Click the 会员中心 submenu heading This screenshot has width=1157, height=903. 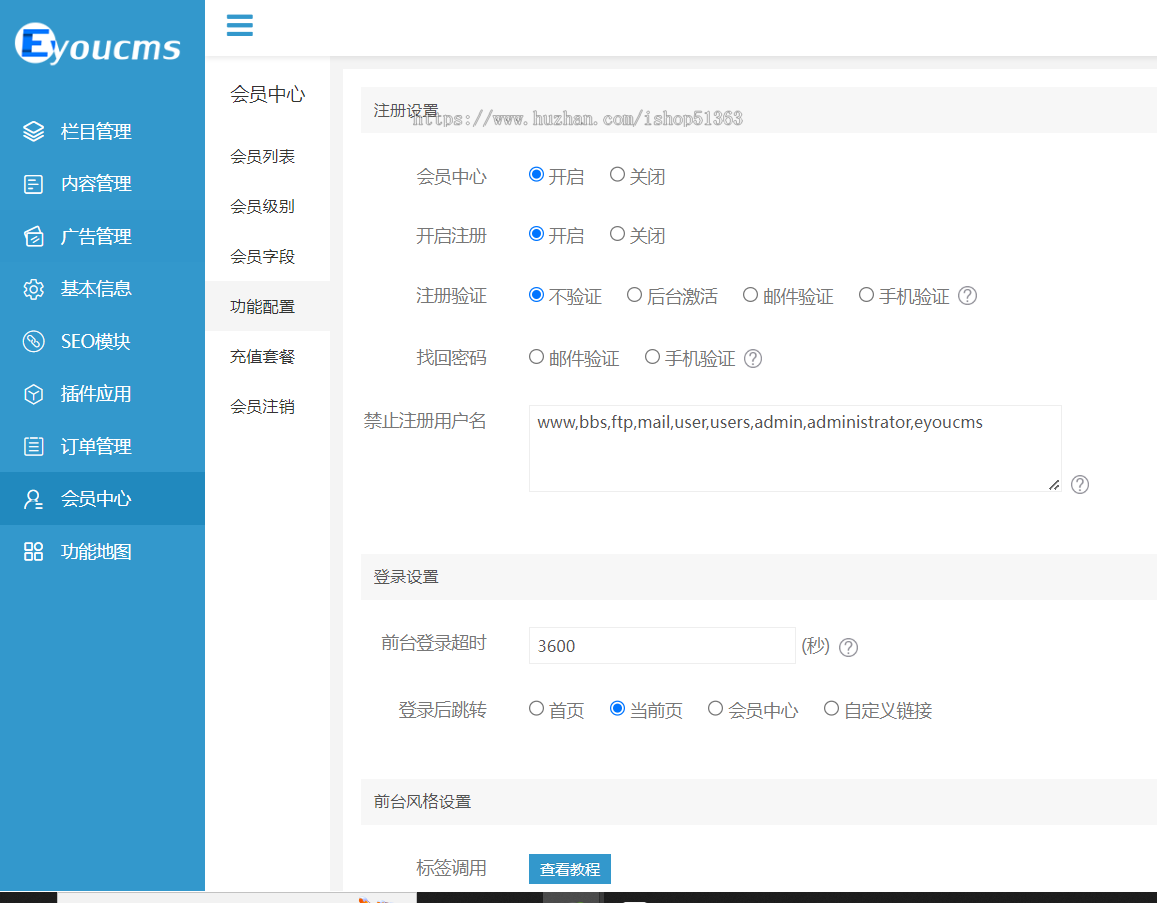[x=267, y=94]
